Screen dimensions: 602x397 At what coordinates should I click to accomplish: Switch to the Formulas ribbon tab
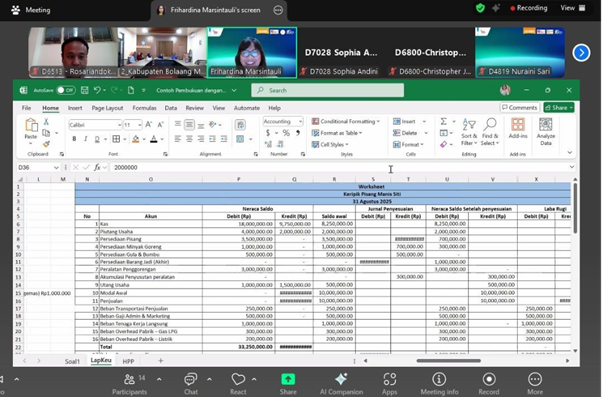(144, 108)
